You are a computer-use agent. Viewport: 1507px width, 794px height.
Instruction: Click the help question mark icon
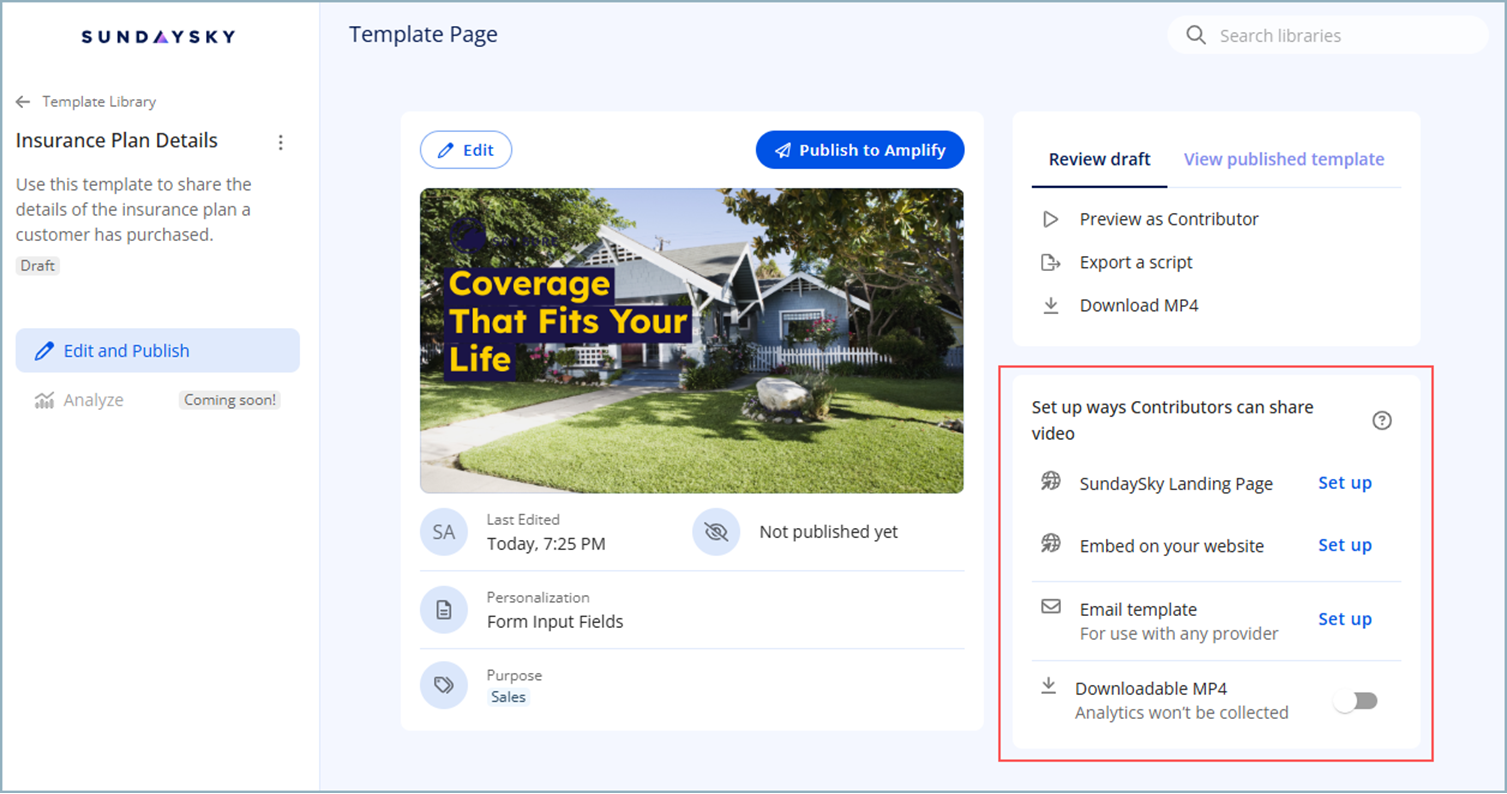point(1381,421)
